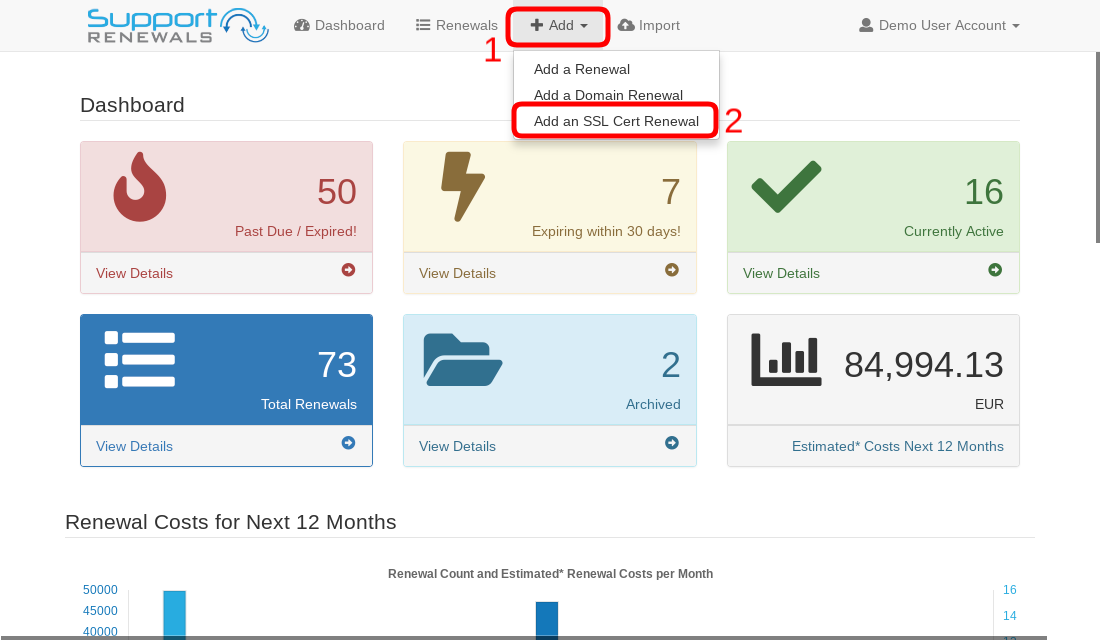
Task: Click the 45000 axis label
Action: [x=100, y=611]
